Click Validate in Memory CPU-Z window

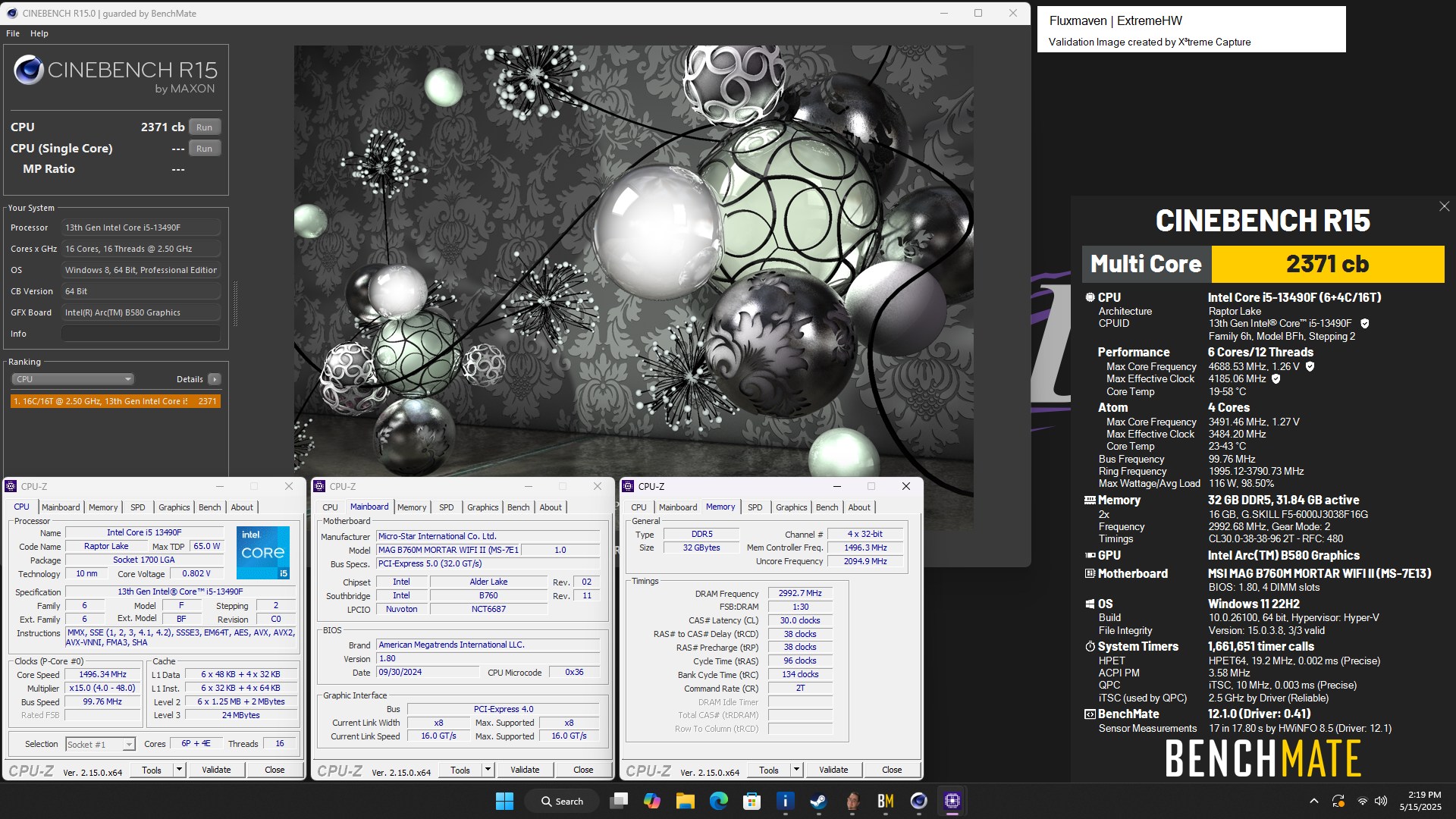tap(833, 770)
